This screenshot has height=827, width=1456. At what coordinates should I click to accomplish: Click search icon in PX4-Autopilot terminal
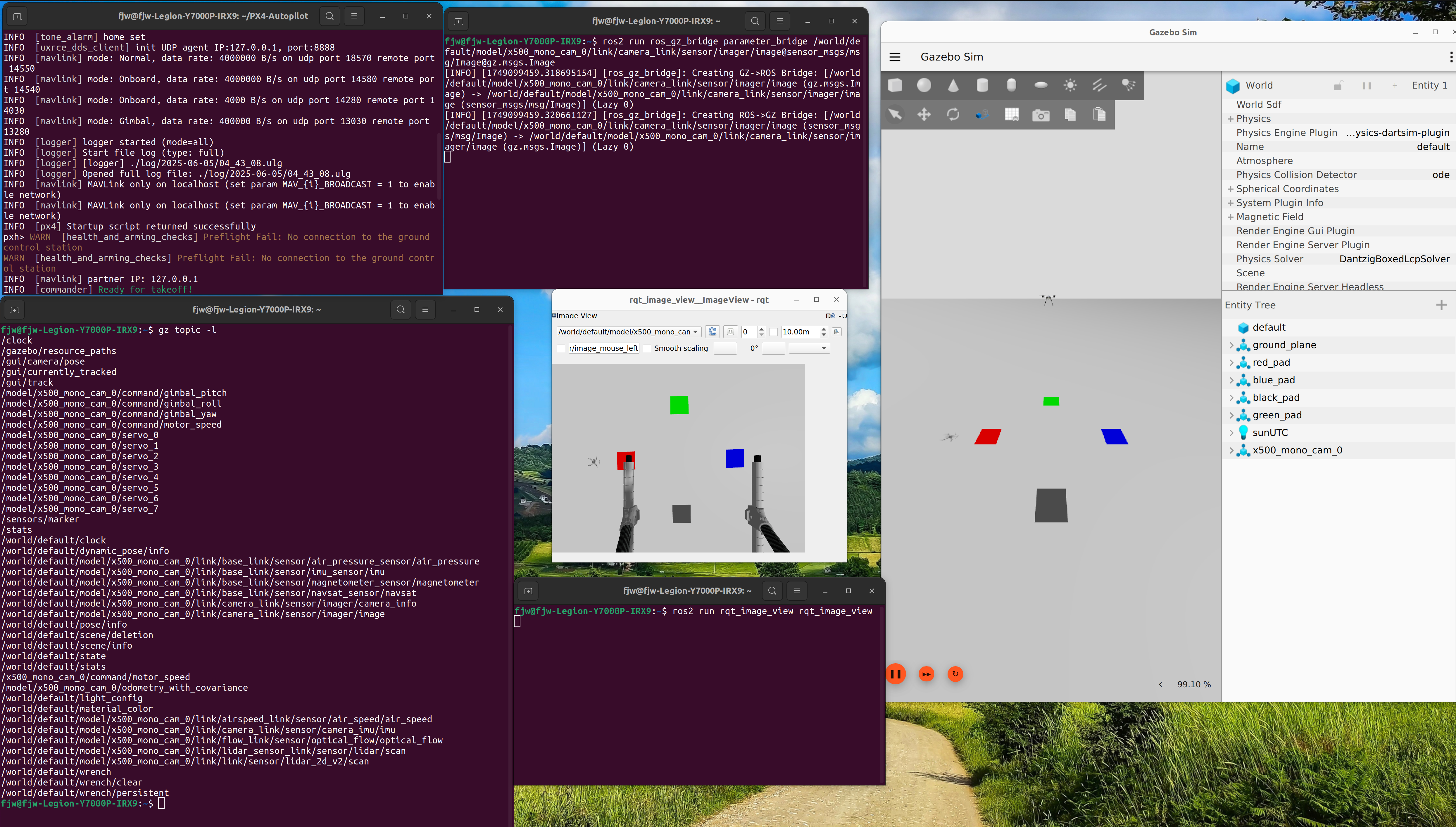point(330,16)
